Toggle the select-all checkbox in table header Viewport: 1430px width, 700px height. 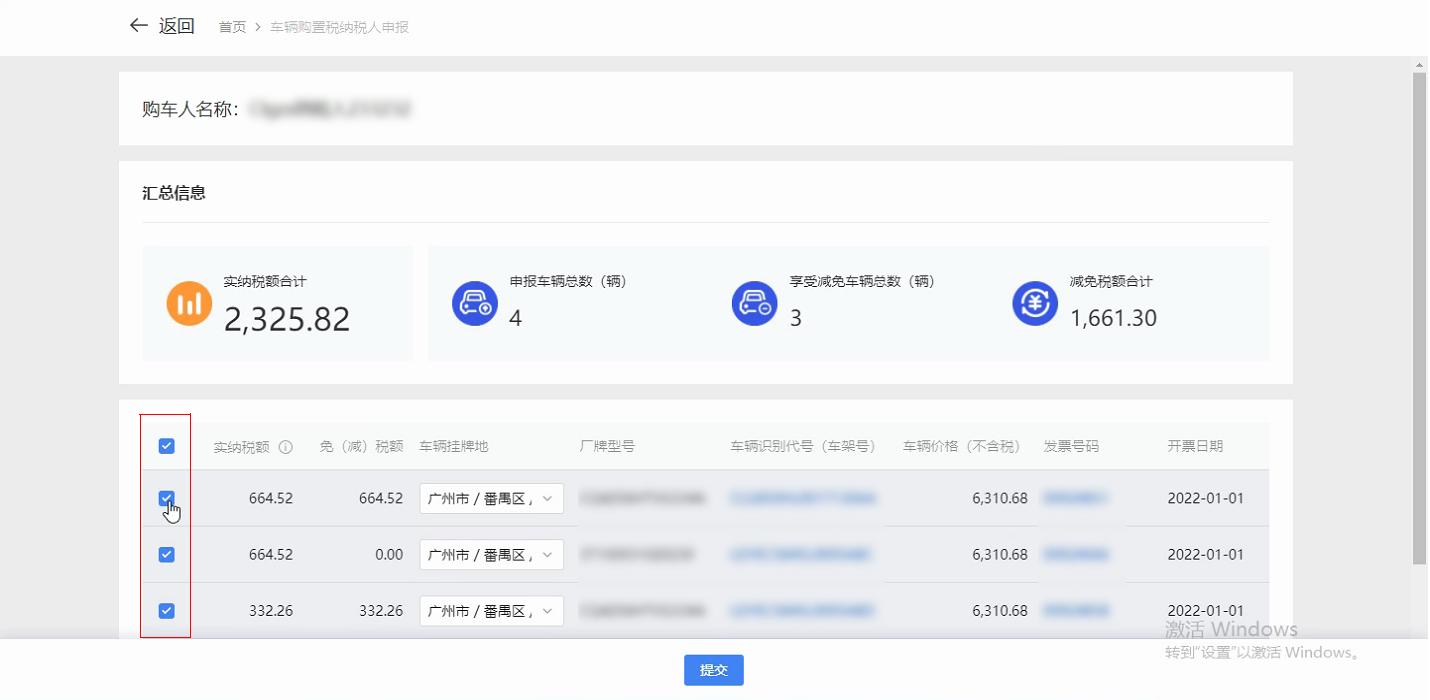167,446
